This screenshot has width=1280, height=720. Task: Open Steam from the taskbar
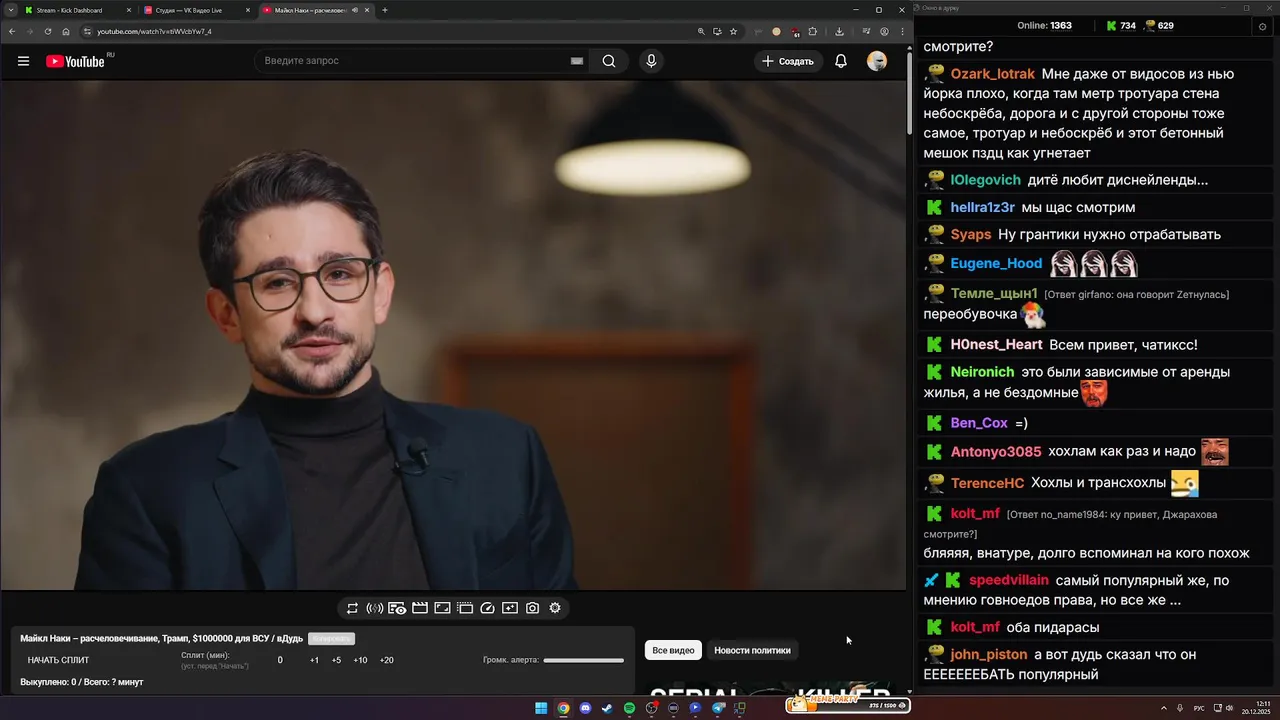pos(607,708)
